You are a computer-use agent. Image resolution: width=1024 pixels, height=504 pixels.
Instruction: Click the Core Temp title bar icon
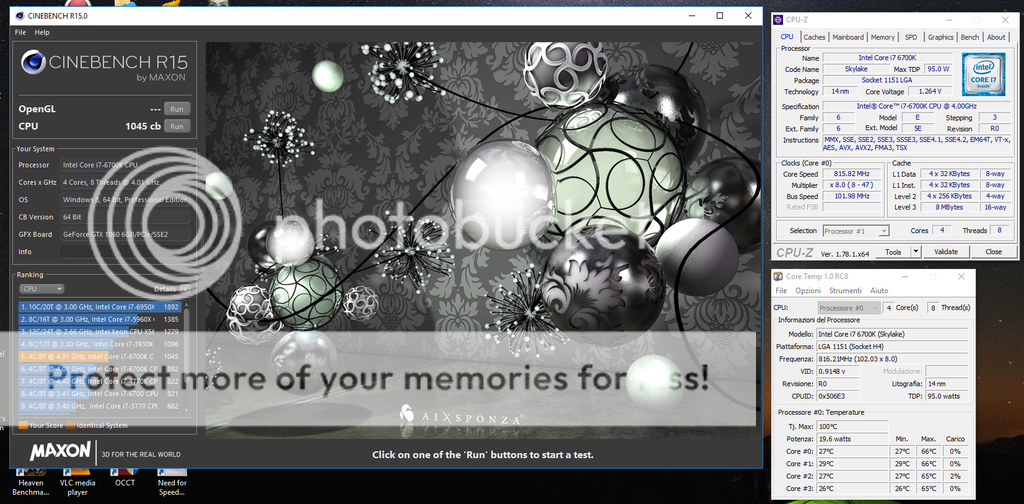pyautogui.click(x=780, y=276)
